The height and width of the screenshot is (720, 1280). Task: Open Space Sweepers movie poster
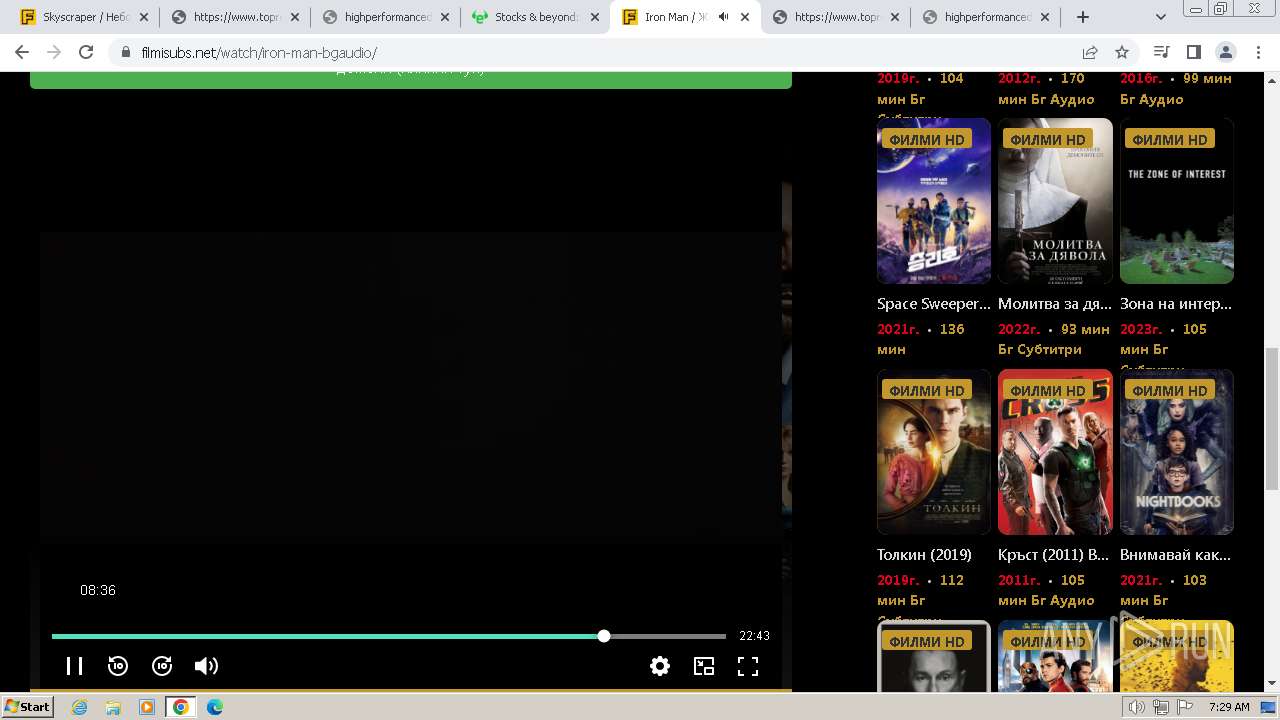point(934,201)
